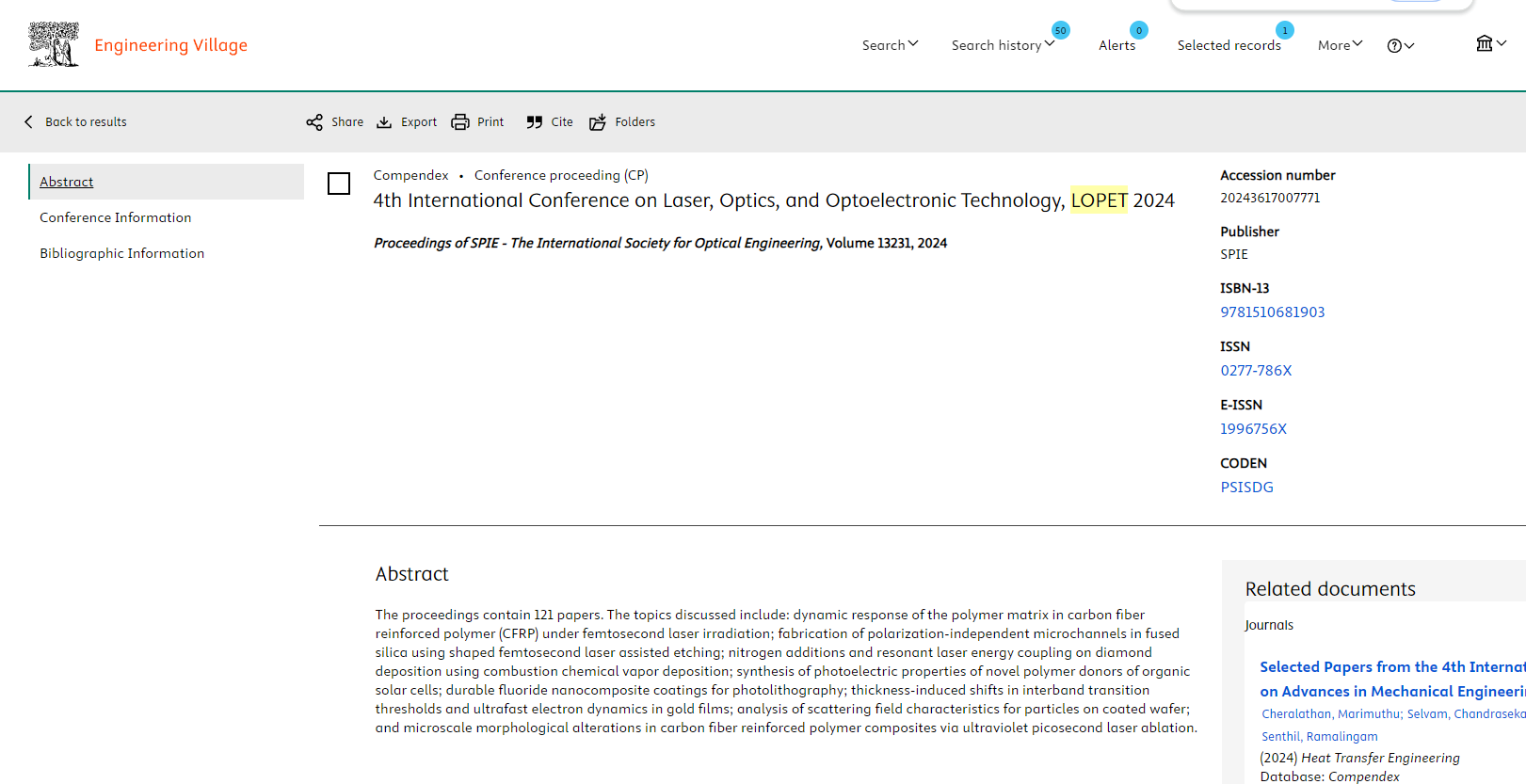Image resolution: width=1526 pixels, height=784 pixels.
Task: Click the Search history chevron arrow
Action: point(1050,44)
